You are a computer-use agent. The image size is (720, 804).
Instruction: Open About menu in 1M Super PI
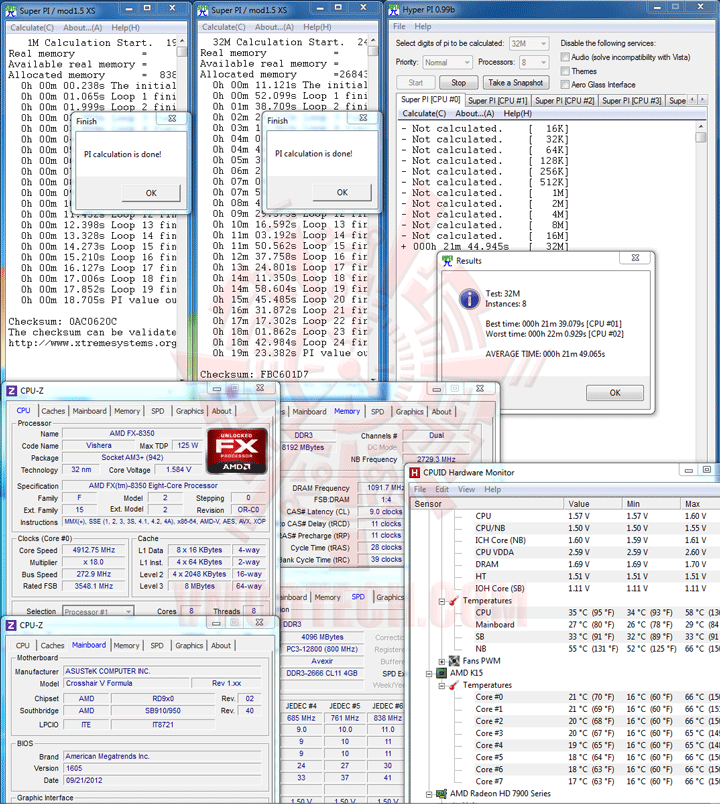(x=83, y=28)
